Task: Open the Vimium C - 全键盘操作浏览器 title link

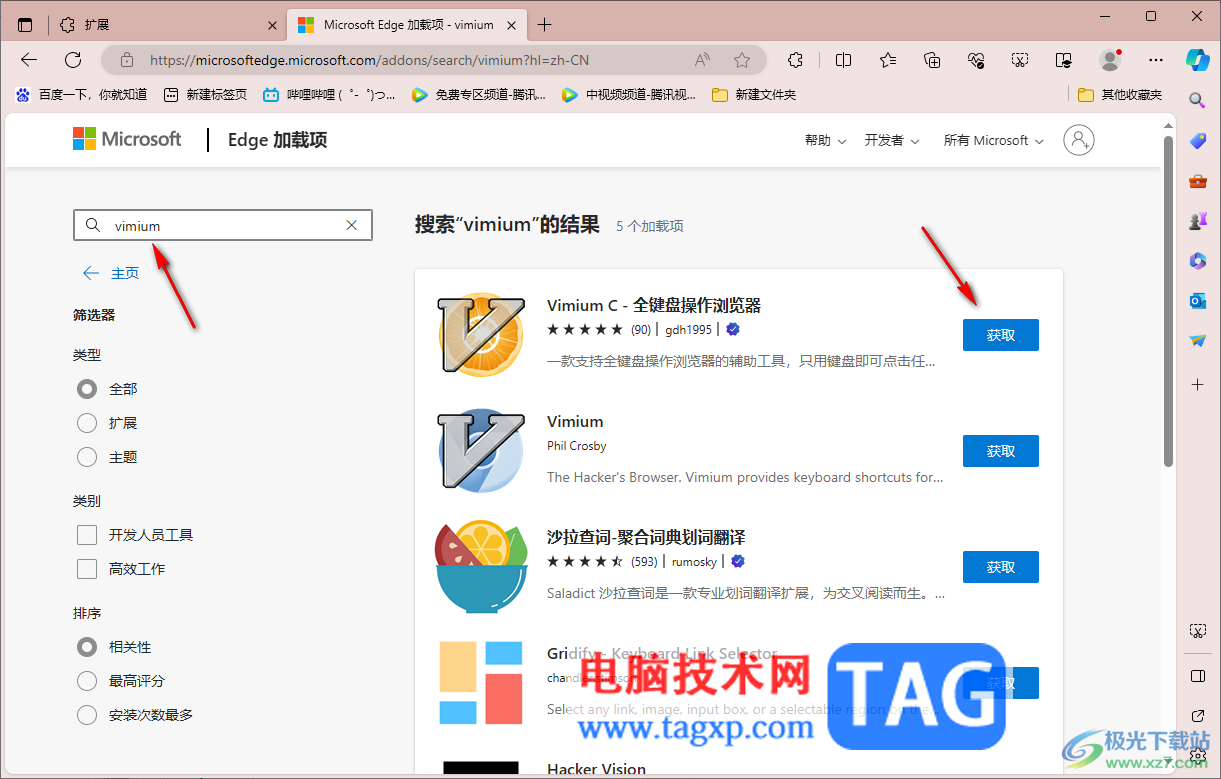Action: [654, 305]
